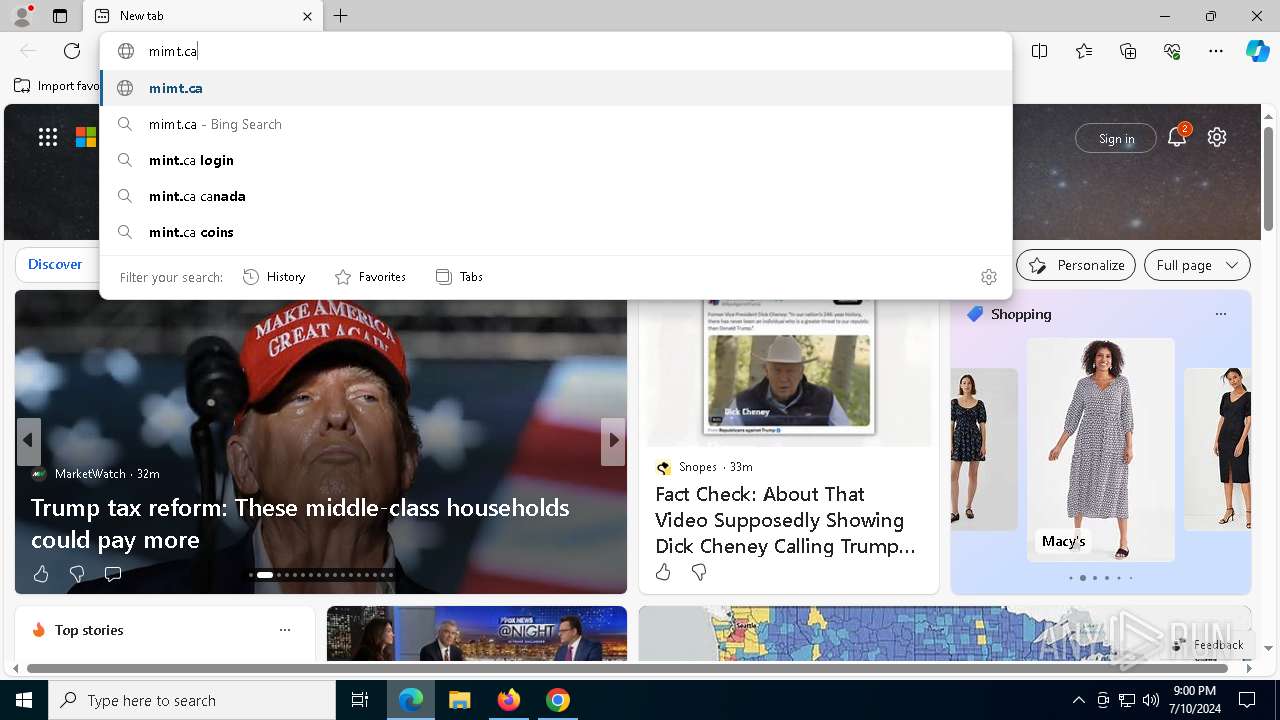Open the tab actions menu icon
Viewport: 1280px width, 720px height.
(x=60, y=16)
